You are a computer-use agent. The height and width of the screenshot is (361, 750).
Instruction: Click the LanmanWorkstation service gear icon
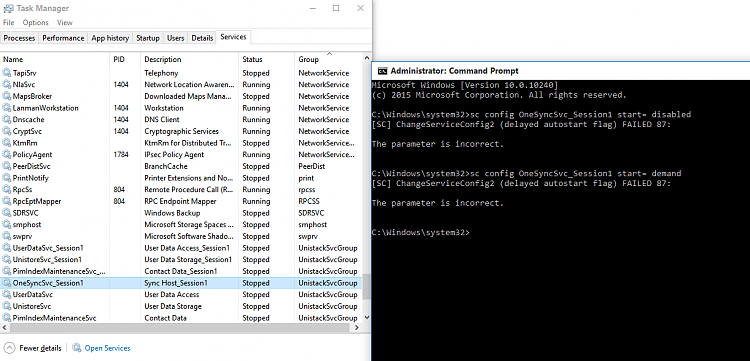[6, 108]
